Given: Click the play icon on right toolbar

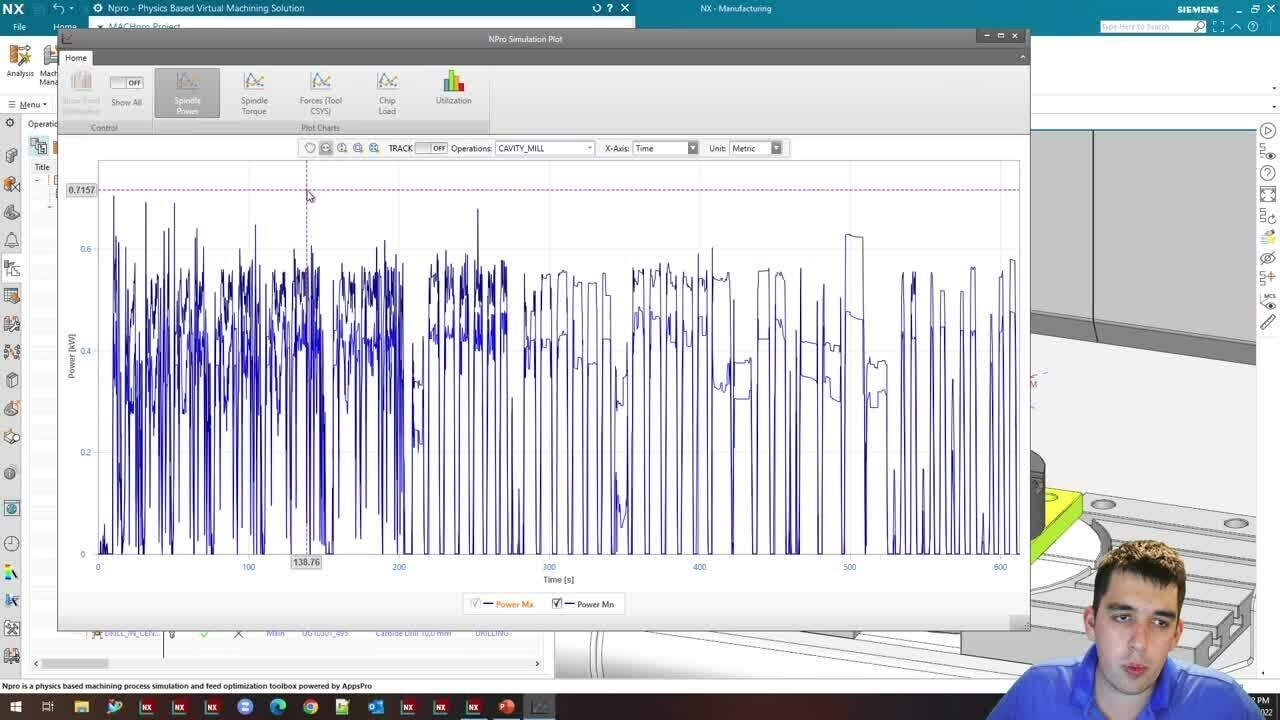Looking at the screenshot, I should 1268,131.
